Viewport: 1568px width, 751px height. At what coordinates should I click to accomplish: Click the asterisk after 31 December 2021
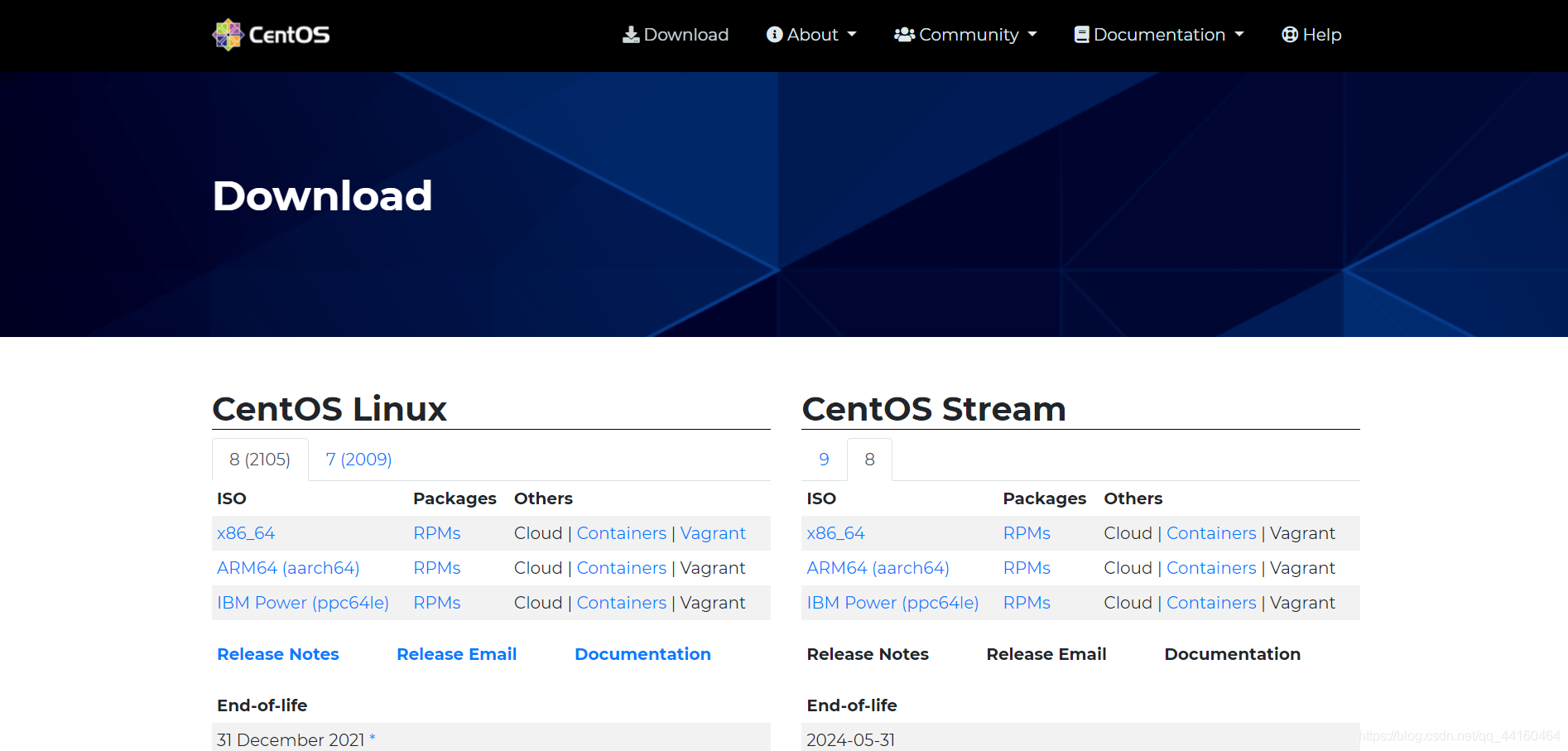[x=373, y=737]
